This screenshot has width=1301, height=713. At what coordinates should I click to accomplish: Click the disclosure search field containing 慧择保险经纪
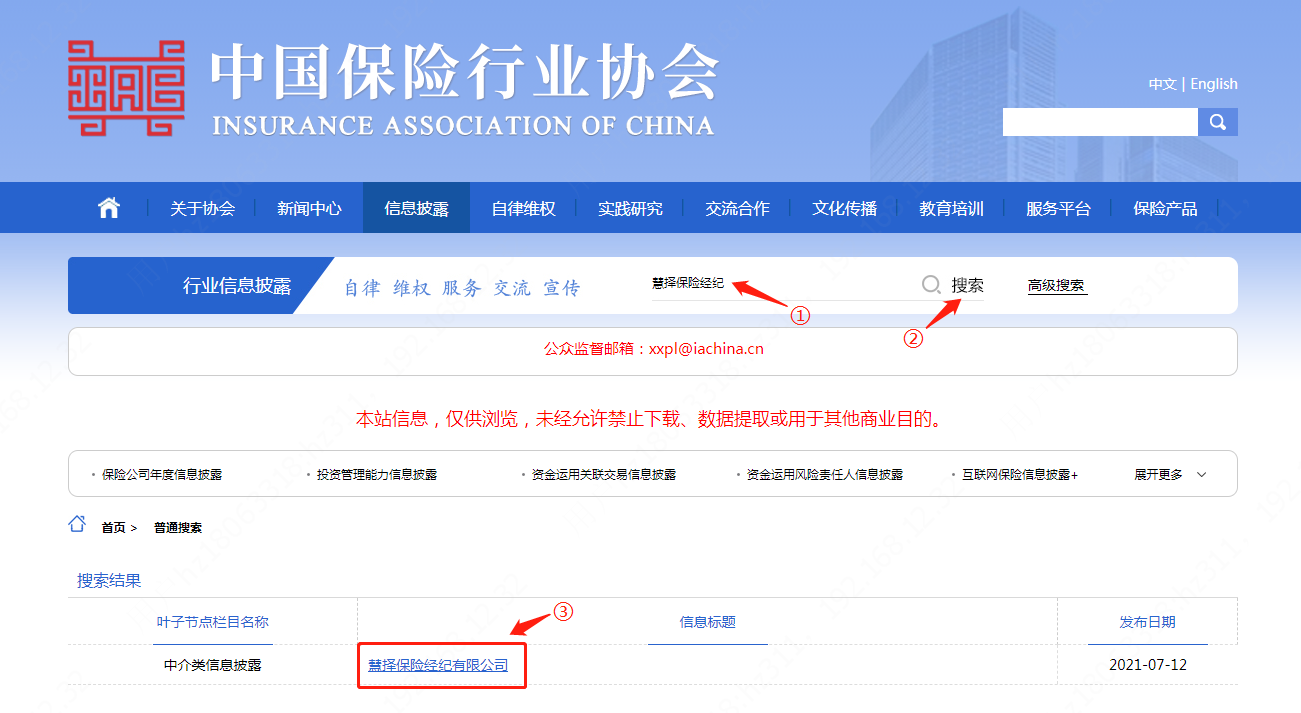[780, 284]
